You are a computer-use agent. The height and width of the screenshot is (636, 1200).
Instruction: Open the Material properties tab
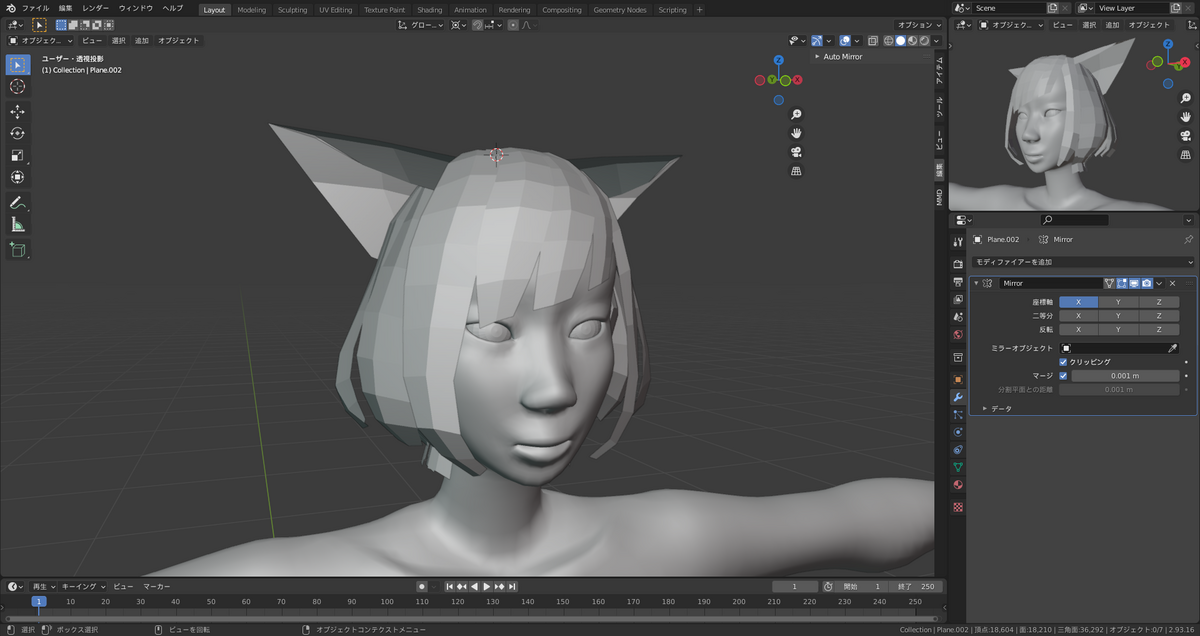(x=958, y=485)
